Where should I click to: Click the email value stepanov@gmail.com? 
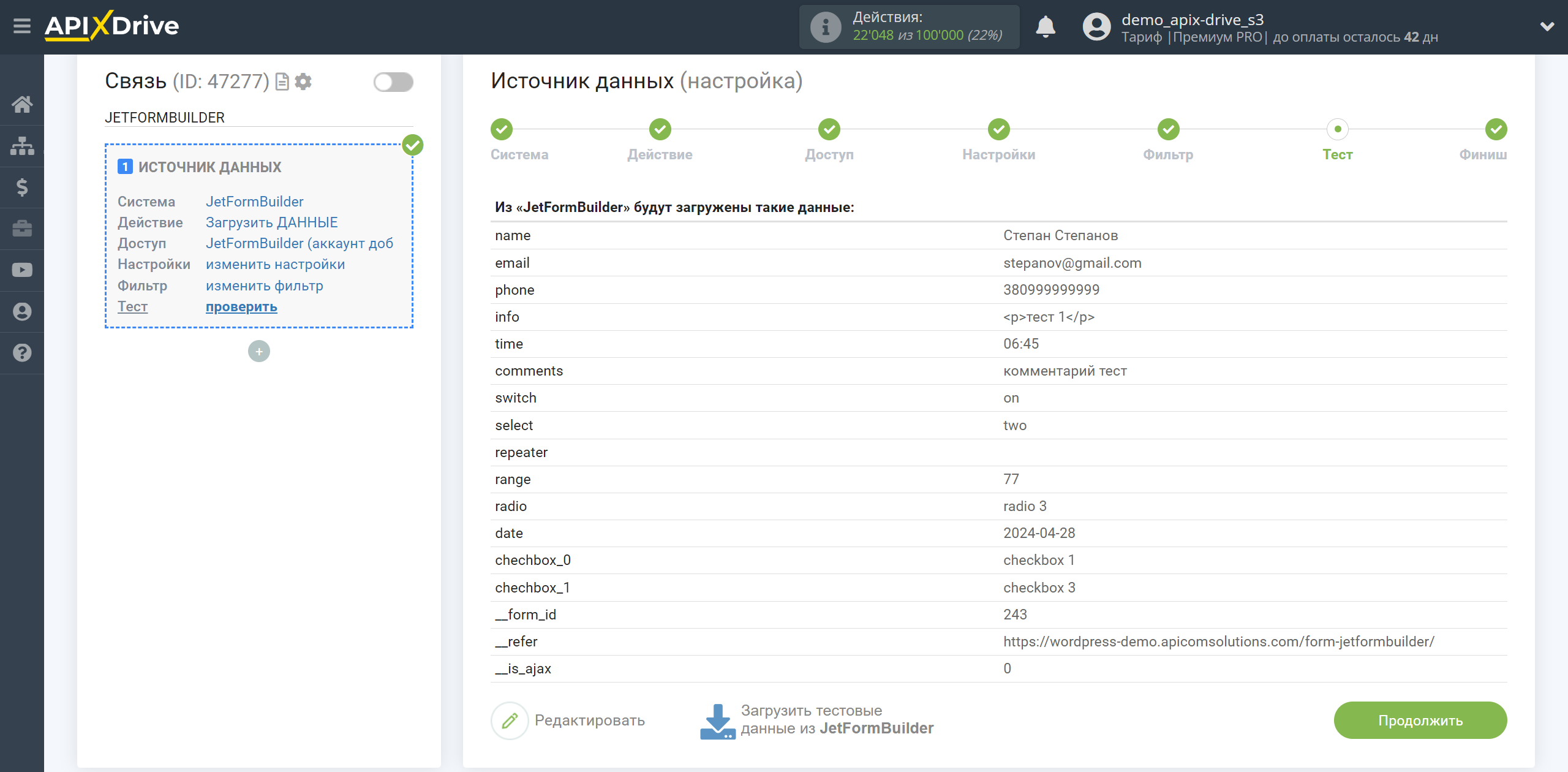(x=1072, y=263)
